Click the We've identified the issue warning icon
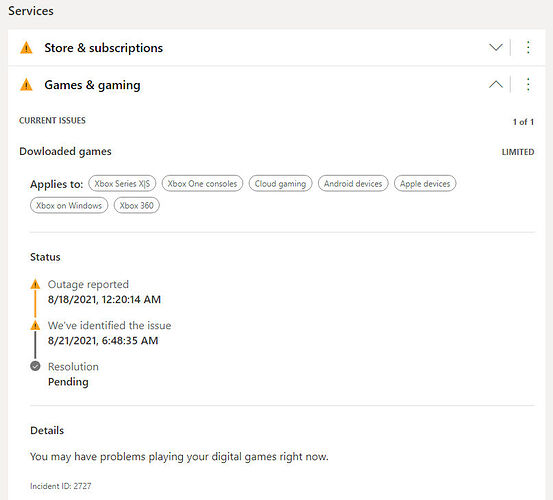The width and height of the screenshot is (553, 500). [35, 325]
